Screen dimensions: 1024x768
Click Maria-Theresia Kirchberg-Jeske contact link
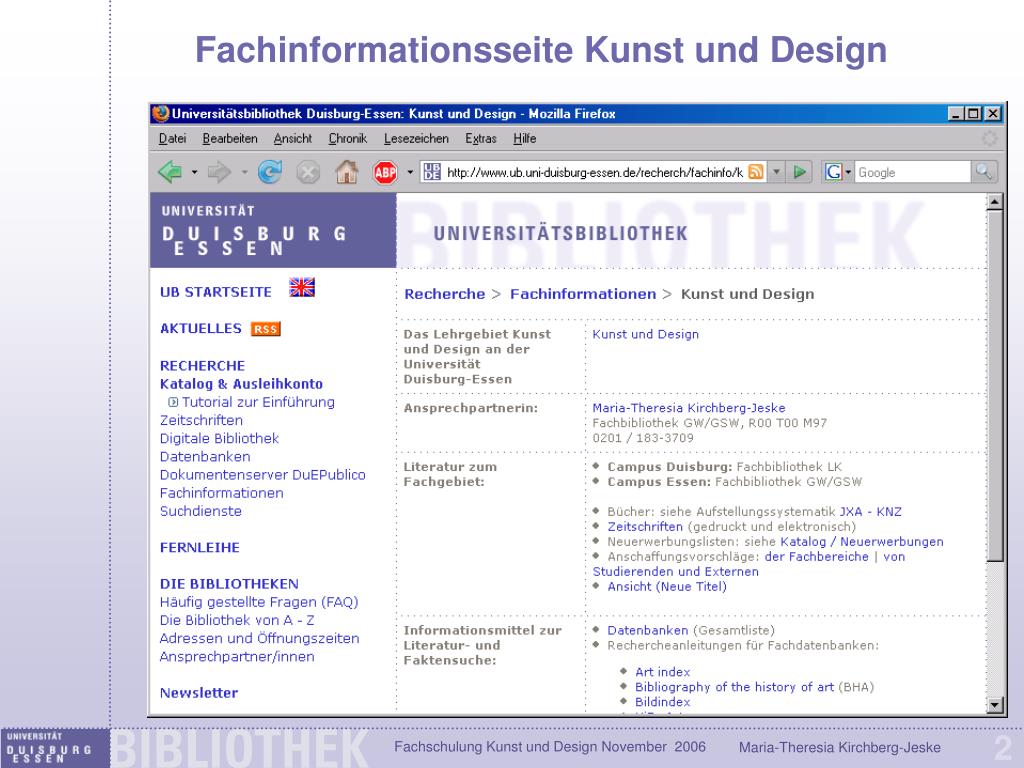coord(689,408)
